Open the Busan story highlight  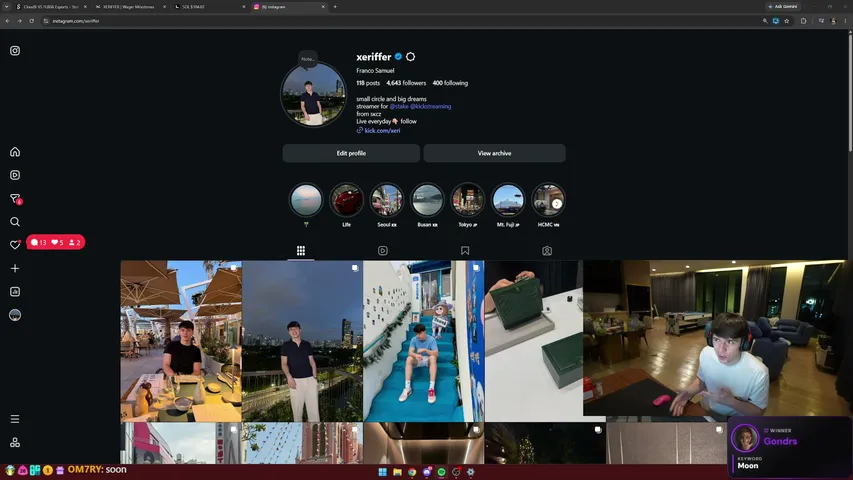(427, 200)
